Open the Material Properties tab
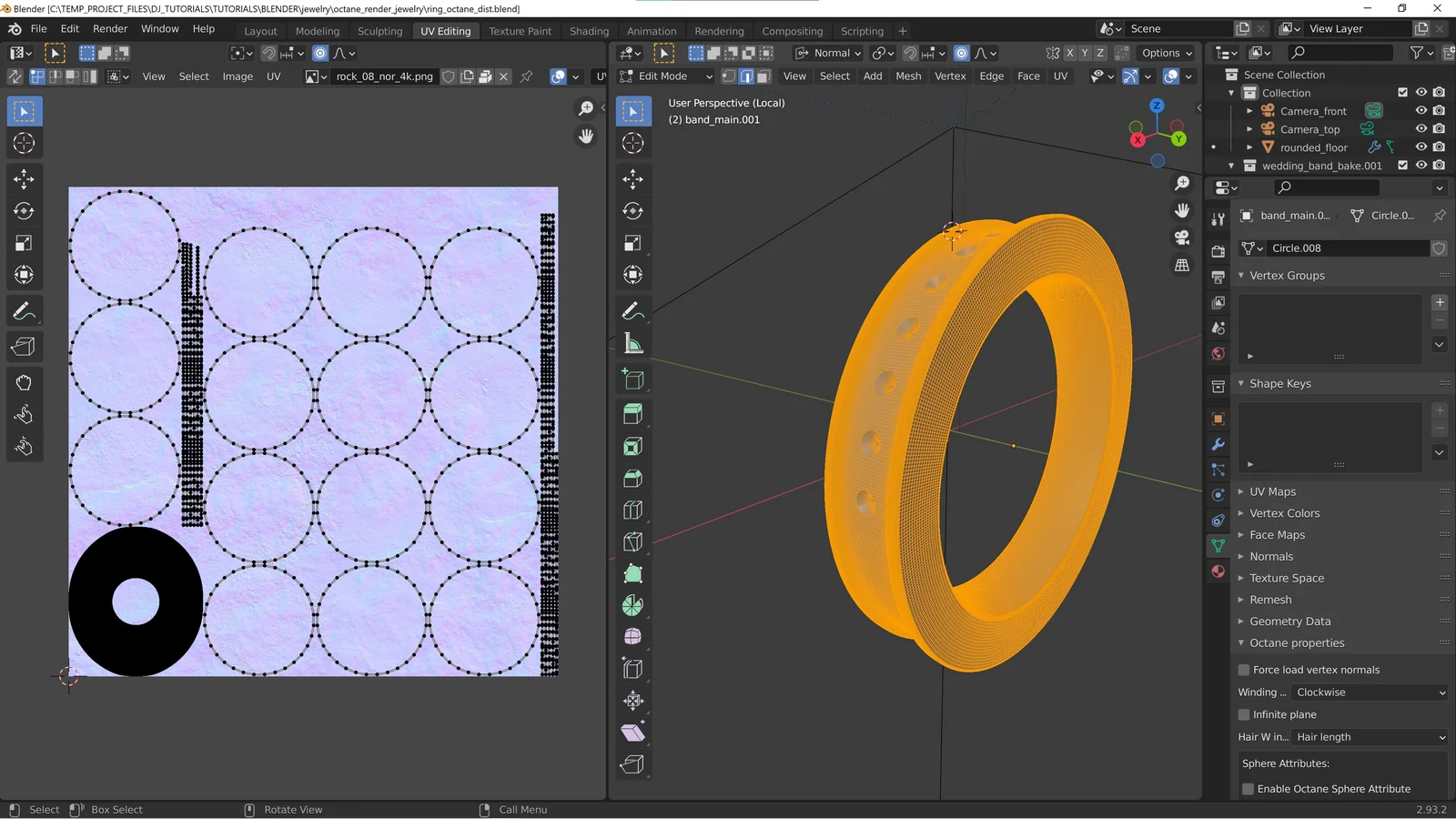 pyautogui.click(x=1218, y=571)
